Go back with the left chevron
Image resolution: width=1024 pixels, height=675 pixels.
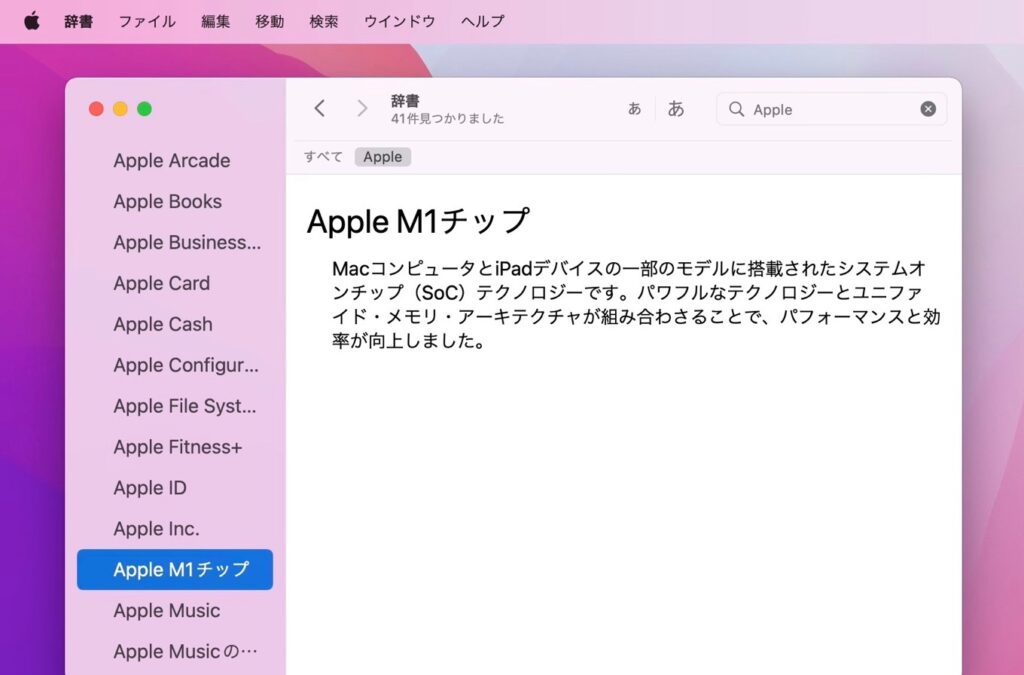point(319,108)
